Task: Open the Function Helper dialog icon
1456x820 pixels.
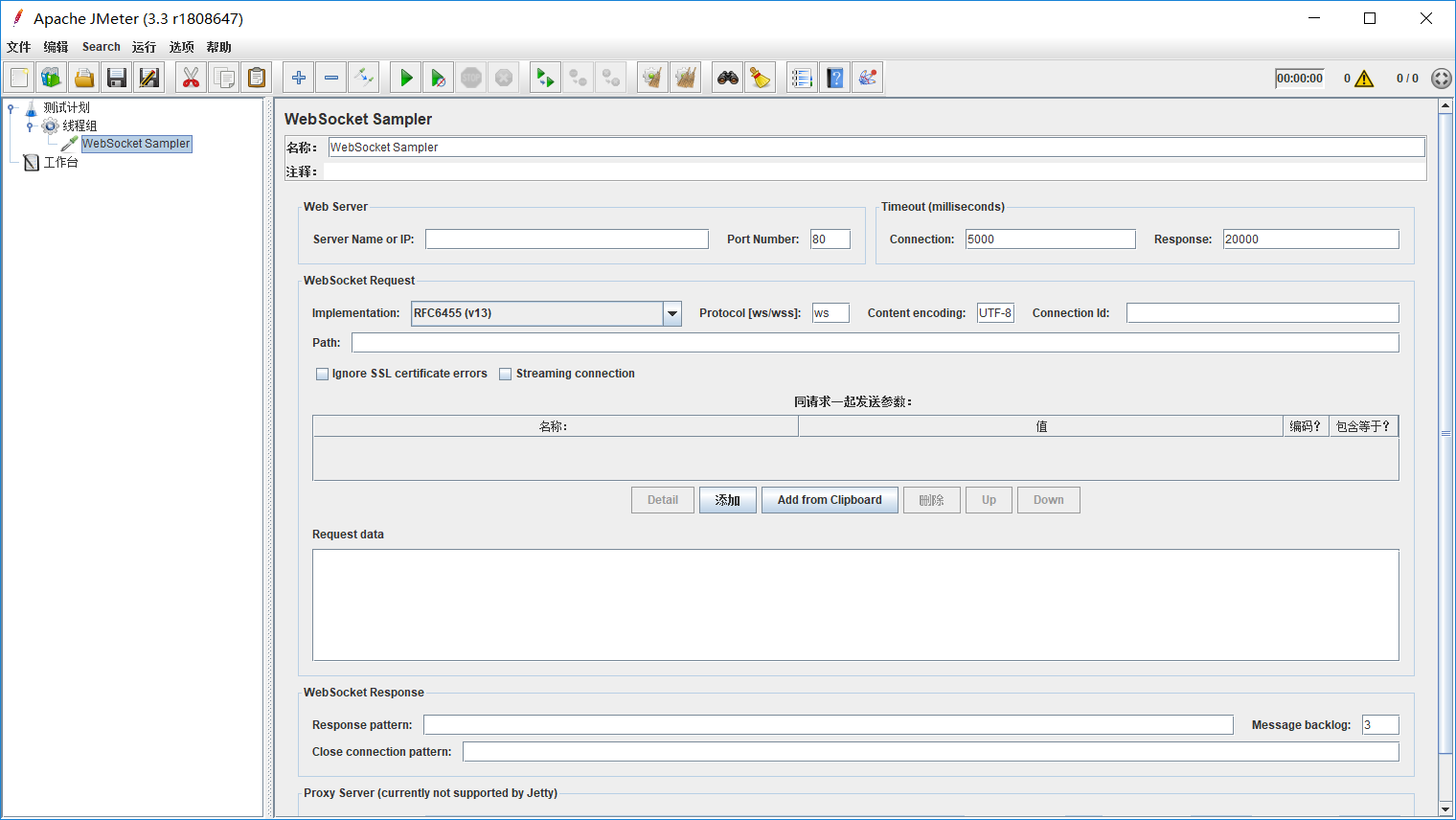Action: pyautogui.click(x=803, y=78)
